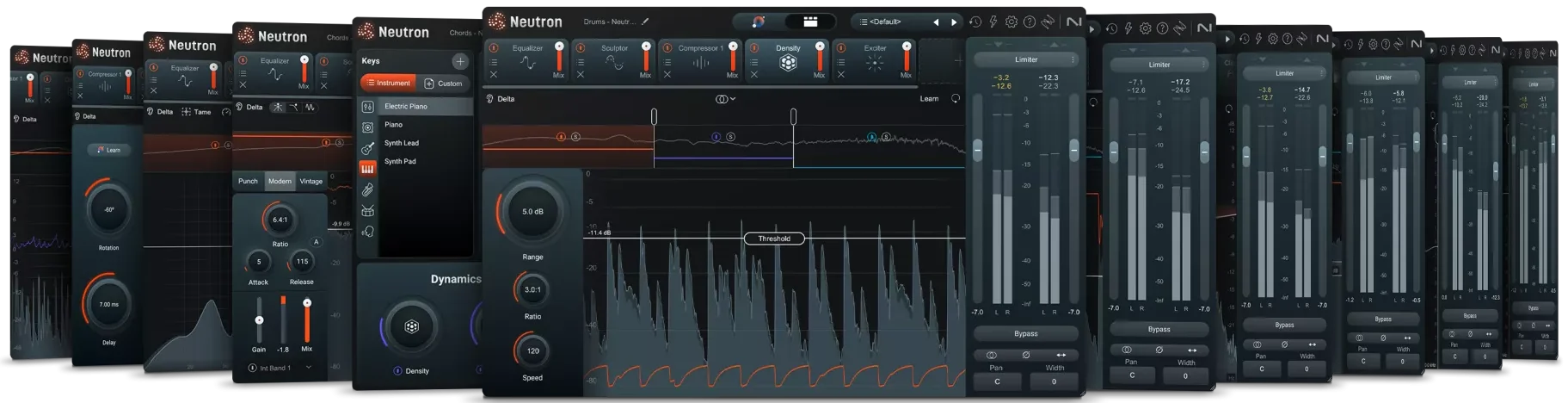Click the Range knob showing 5.0 dB
Viewport: 1568px width, 403px height.
(532, 212)
